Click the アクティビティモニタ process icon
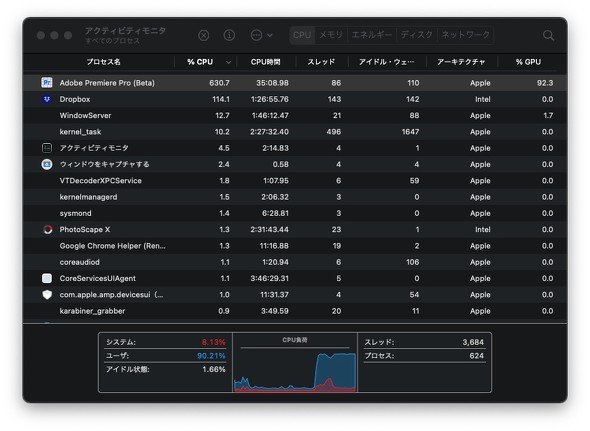Image resolution: width=590 pixels, height=431 pixels. coord(47,148)
